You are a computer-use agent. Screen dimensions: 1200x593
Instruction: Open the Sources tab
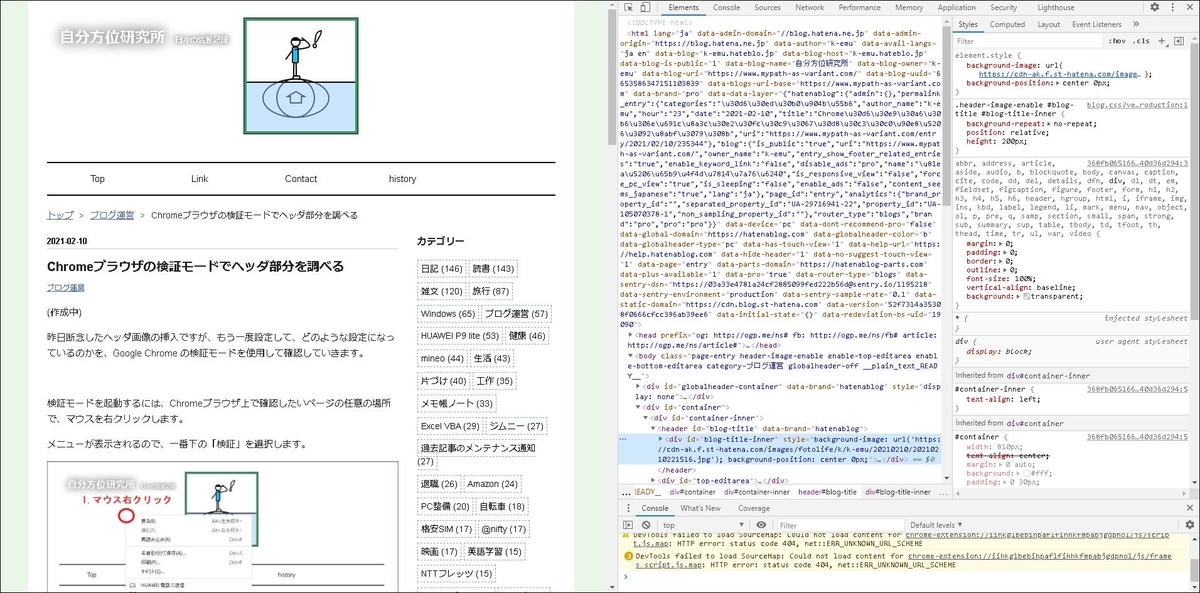768,7
